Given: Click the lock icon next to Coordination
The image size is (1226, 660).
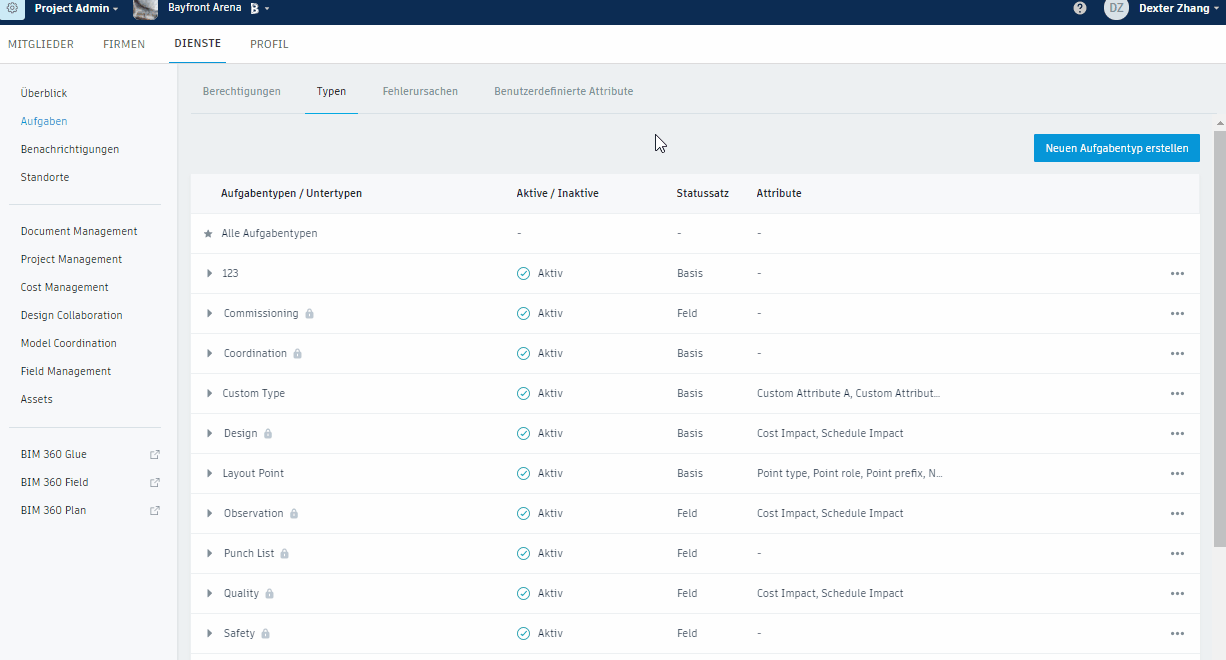Looking at the screenshot, I should (x=298, y=353).
